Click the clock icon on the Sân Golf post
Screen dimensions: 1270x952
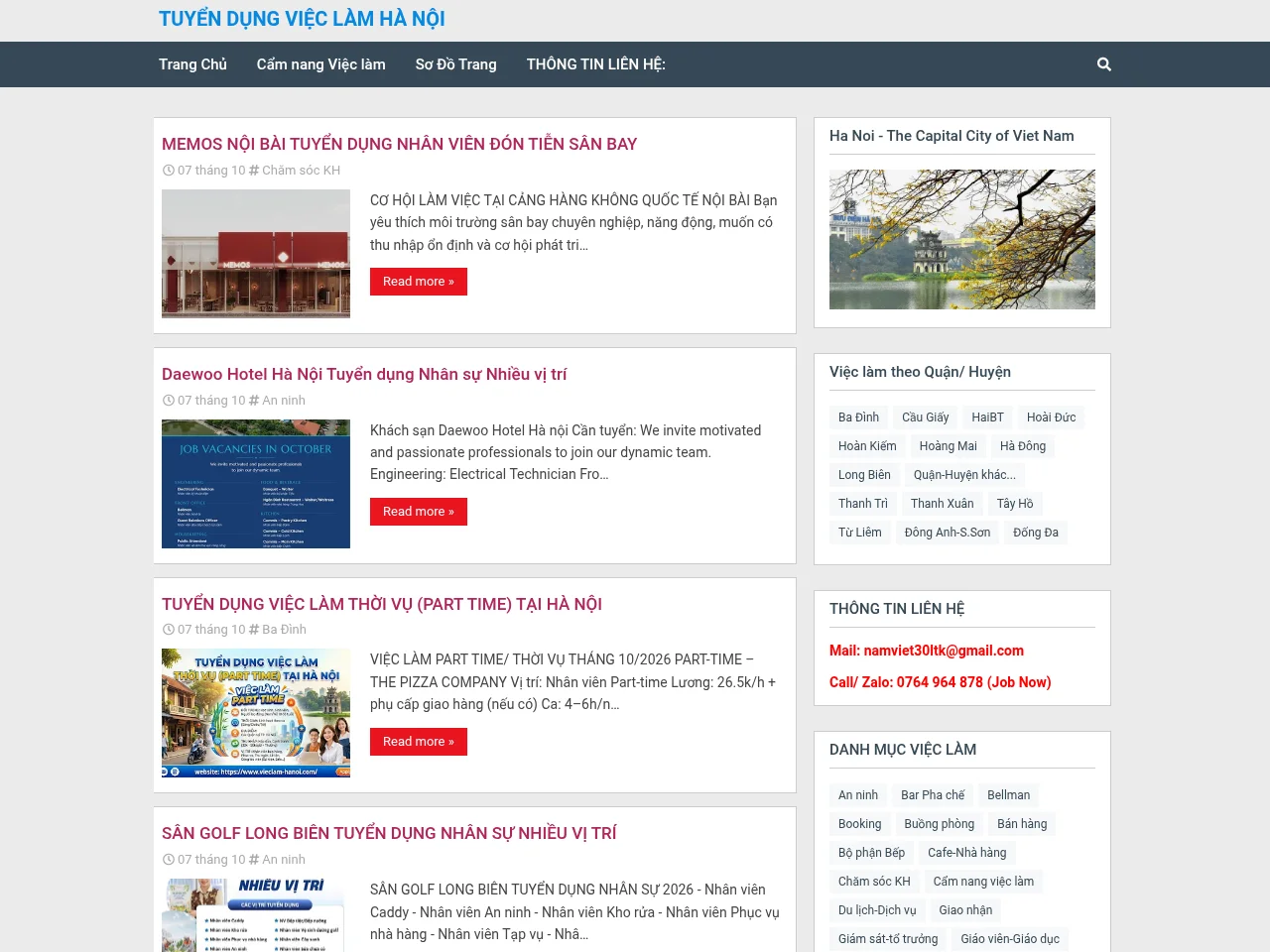pos(168,860)
